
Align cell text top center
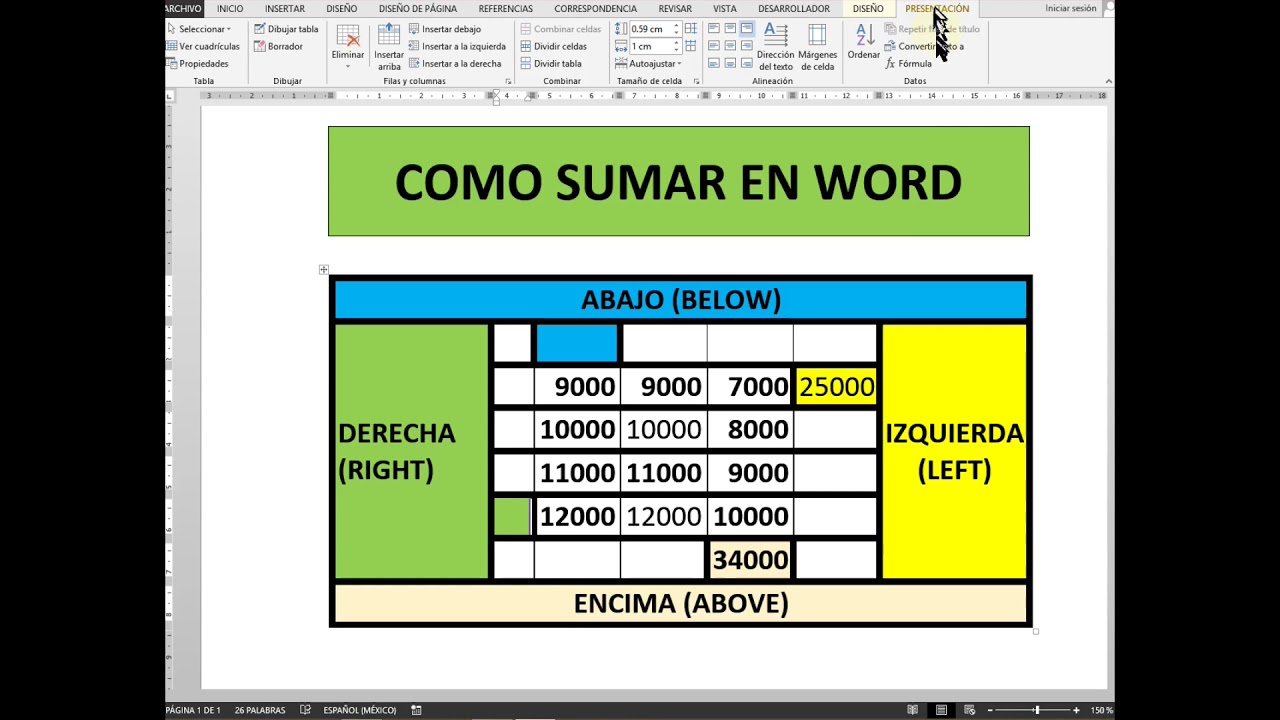point(730,29)
